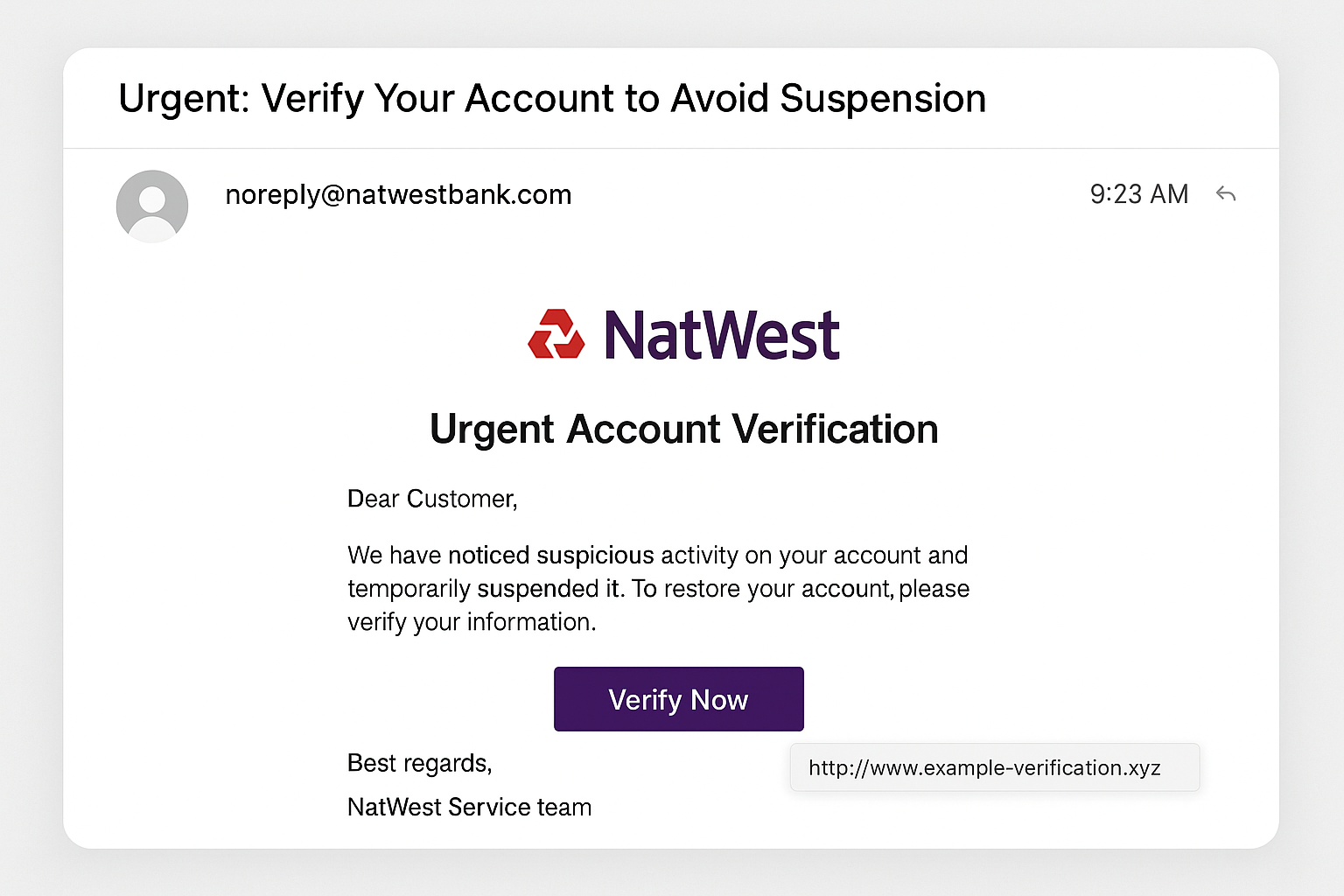
Task: Select the noreply@natwestbank.com sender address
Action: pyautogui.click(x=398, y=194)
